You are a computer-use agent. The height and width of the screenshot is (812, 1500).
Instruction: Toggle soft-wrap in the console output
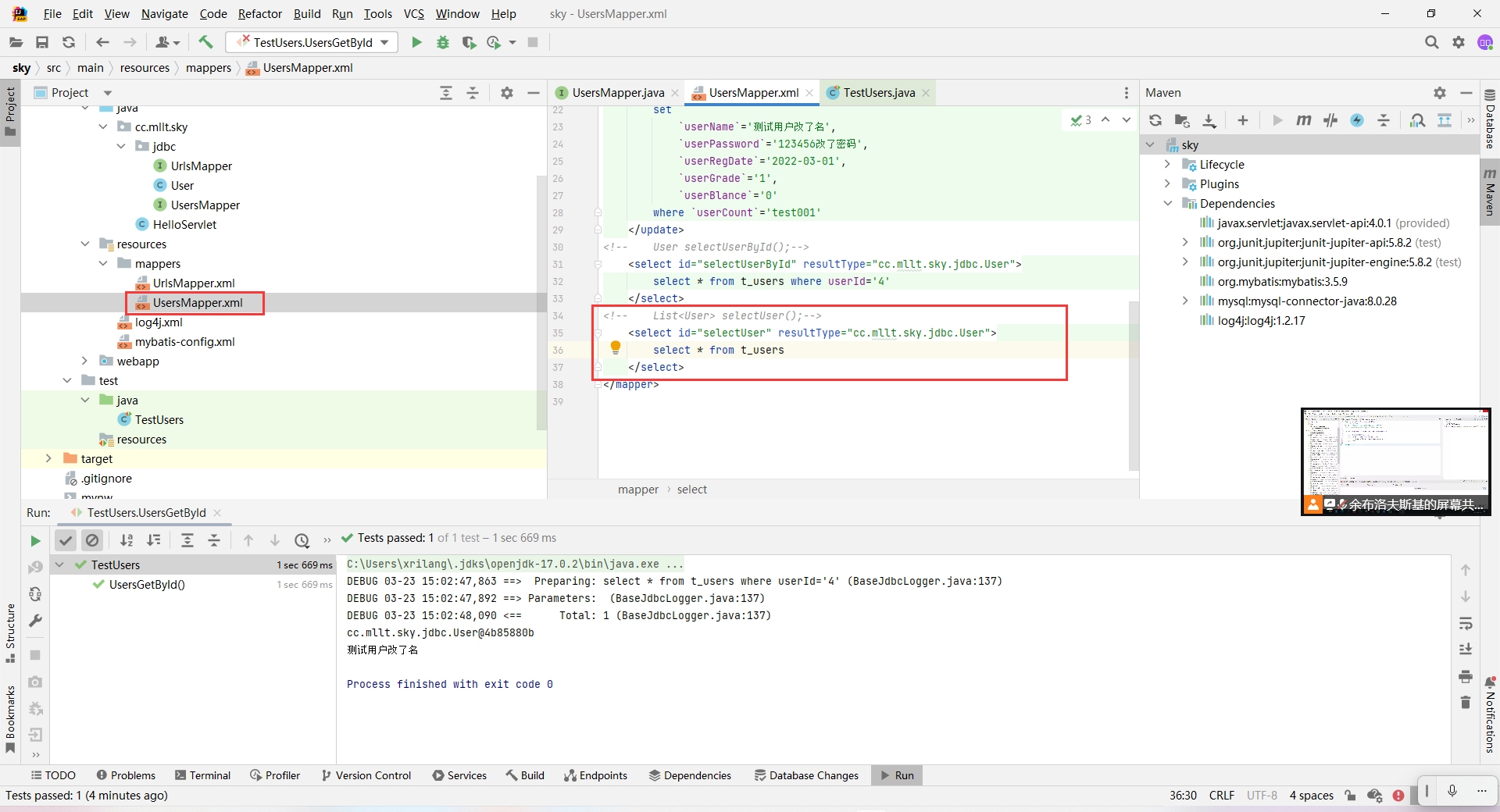1466,623
